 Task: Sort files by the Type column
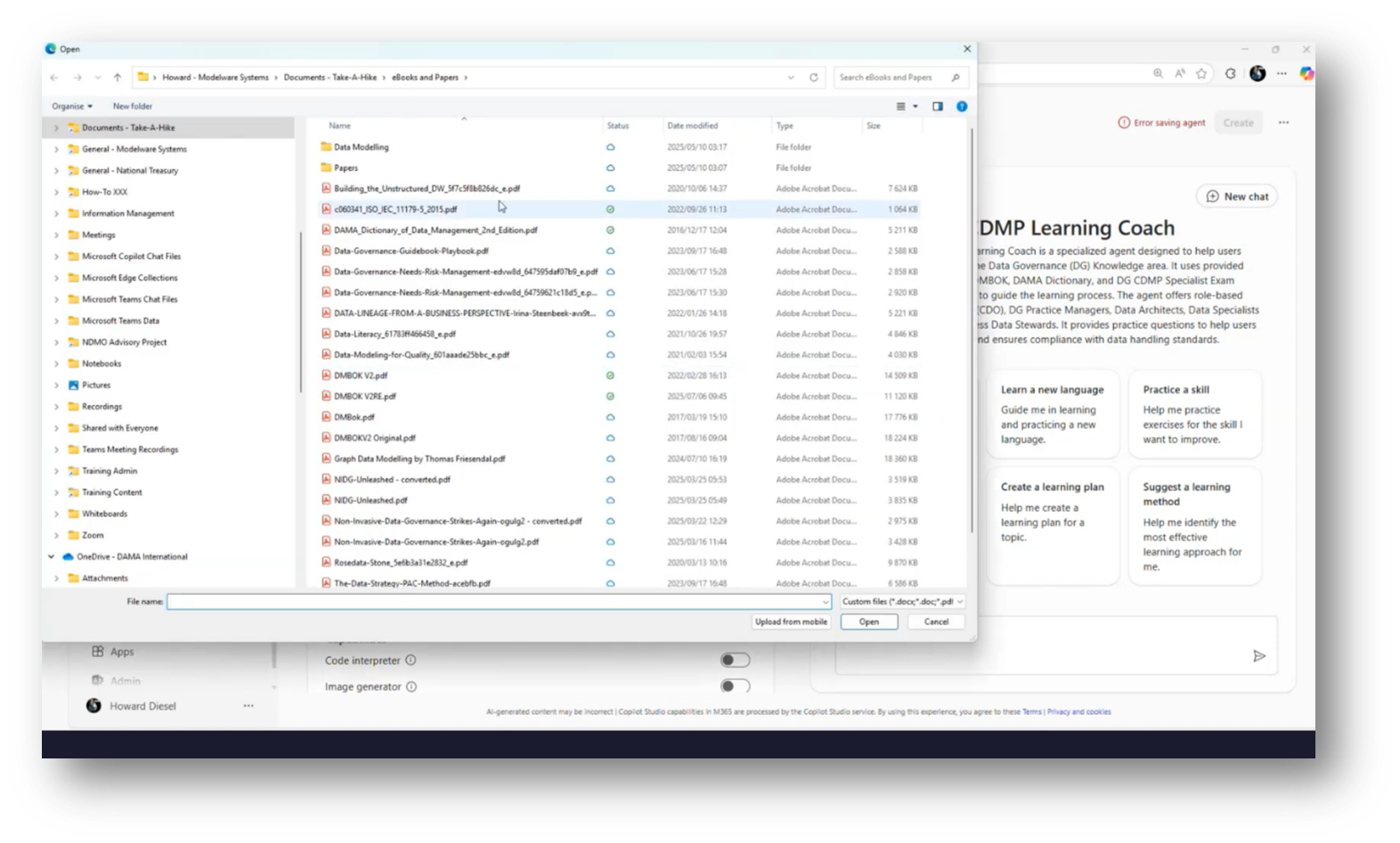(x=784, y=126)
